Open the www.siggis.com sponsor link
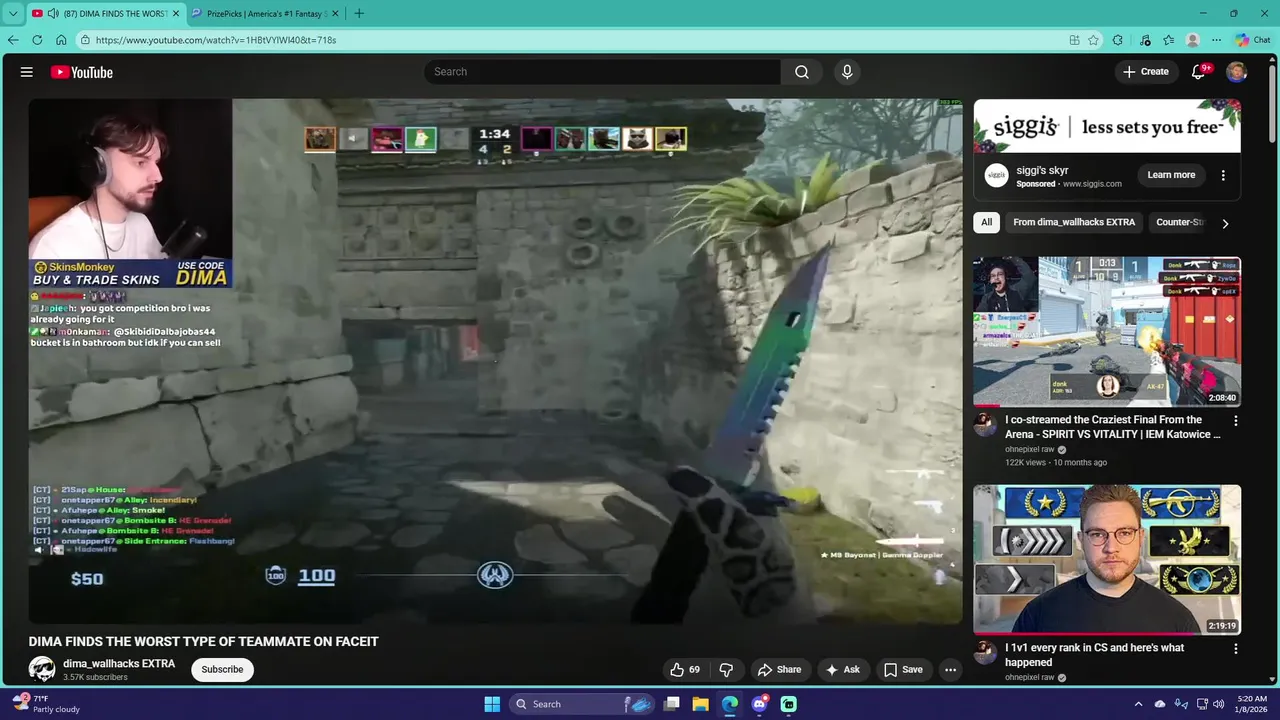 point(1092,184)
